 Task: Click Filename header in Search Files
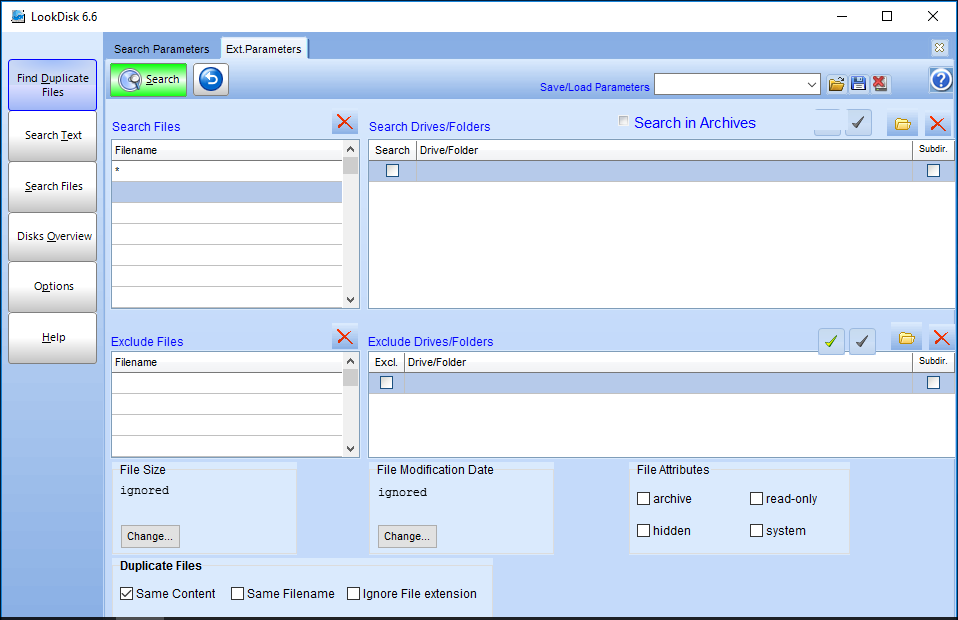click(227, 150)
